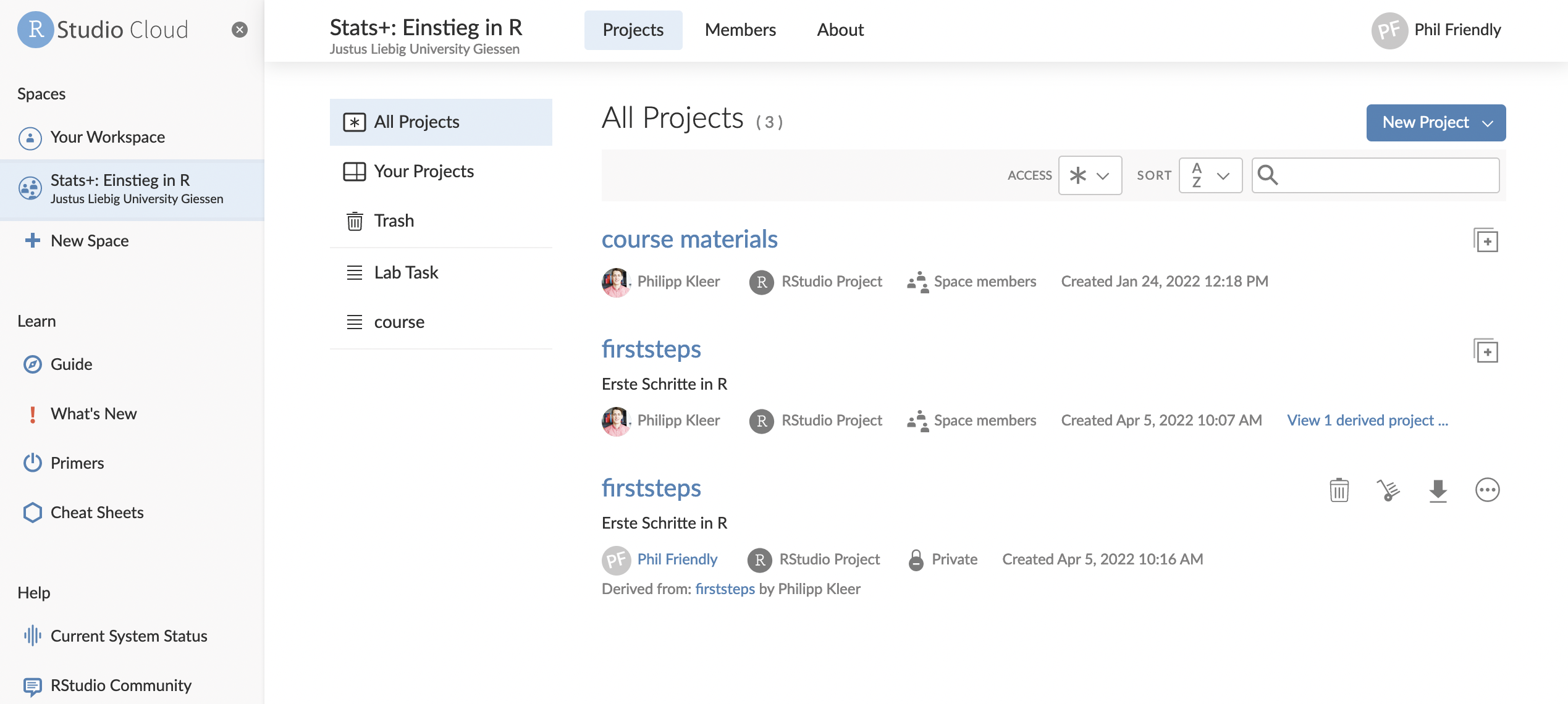Viewport: 1568px width, 704px height.
Task: Switch to the Projects tab
Action: pyautogui.click(x=633, y=30)
